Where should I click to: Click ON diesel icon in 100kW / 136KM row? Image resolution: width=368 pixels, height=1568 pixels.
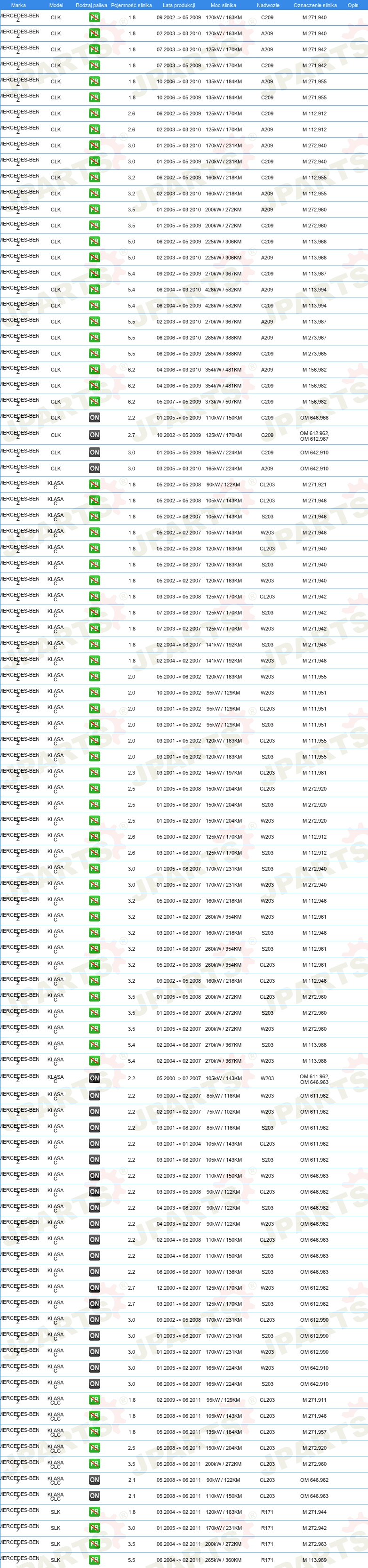click(94, 1271)
